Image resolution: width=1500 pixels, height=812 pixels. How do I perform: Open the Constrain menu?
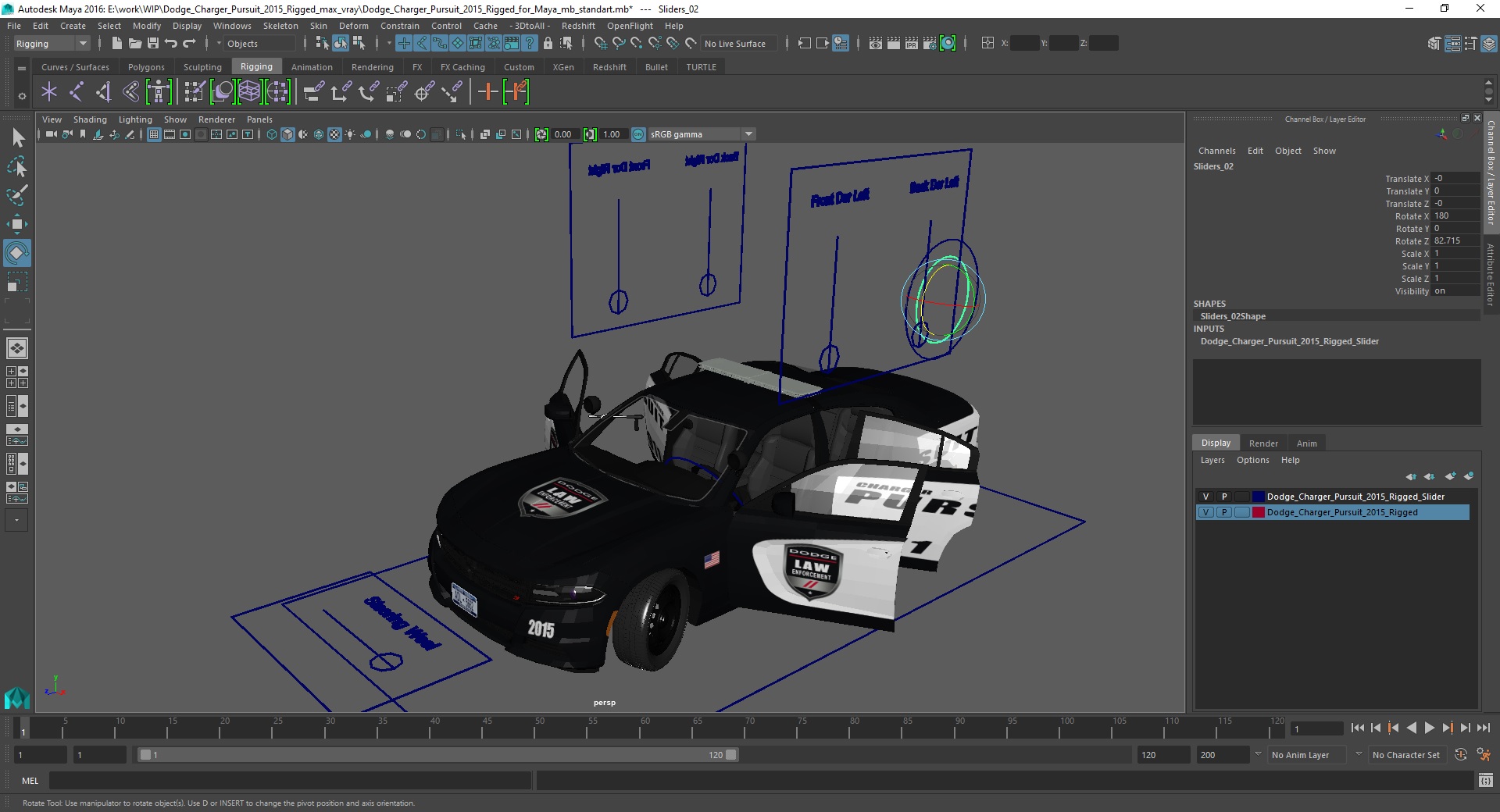399,26
